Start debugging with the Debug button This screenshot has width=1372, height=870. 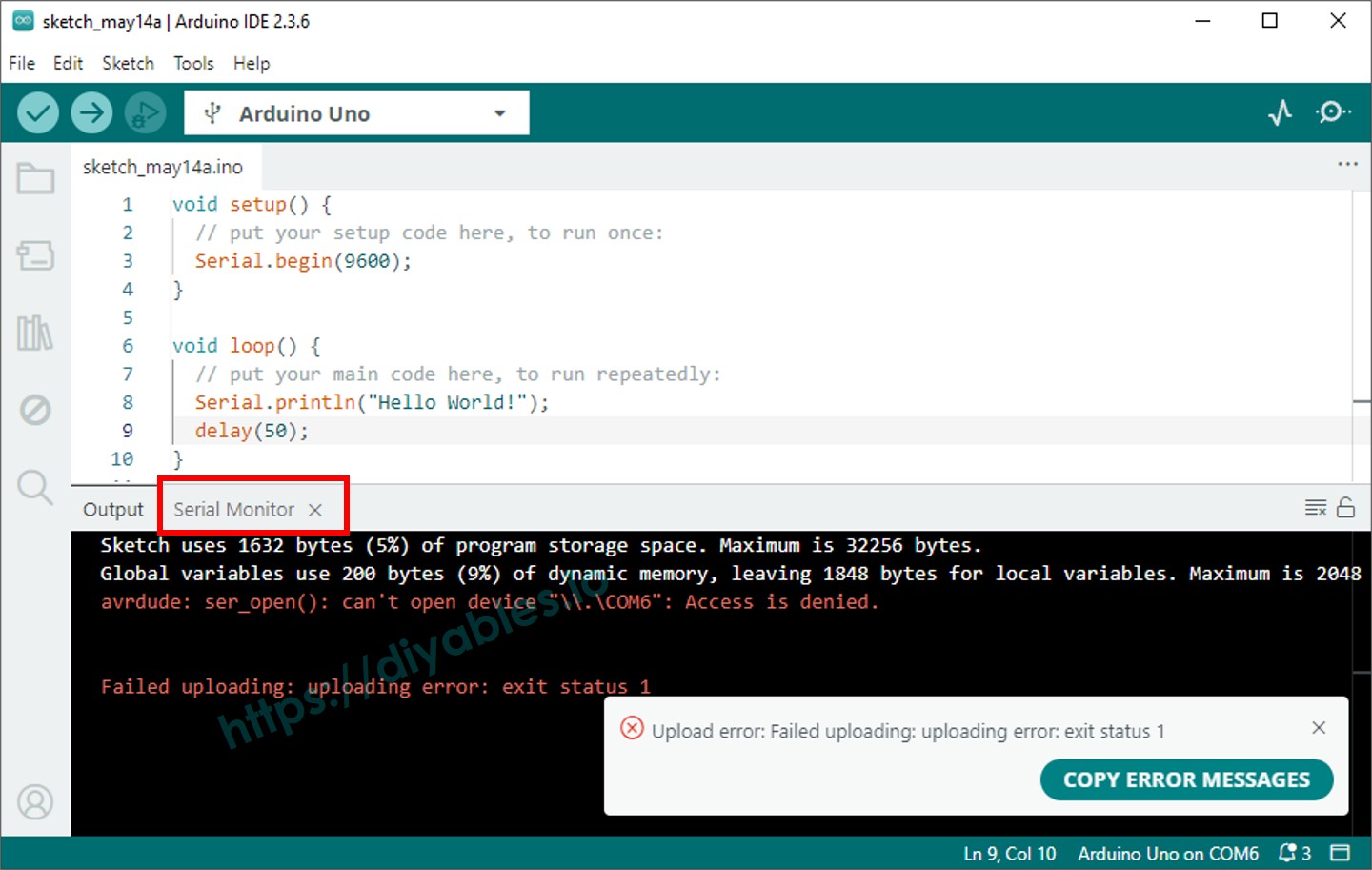click(145, 113)
